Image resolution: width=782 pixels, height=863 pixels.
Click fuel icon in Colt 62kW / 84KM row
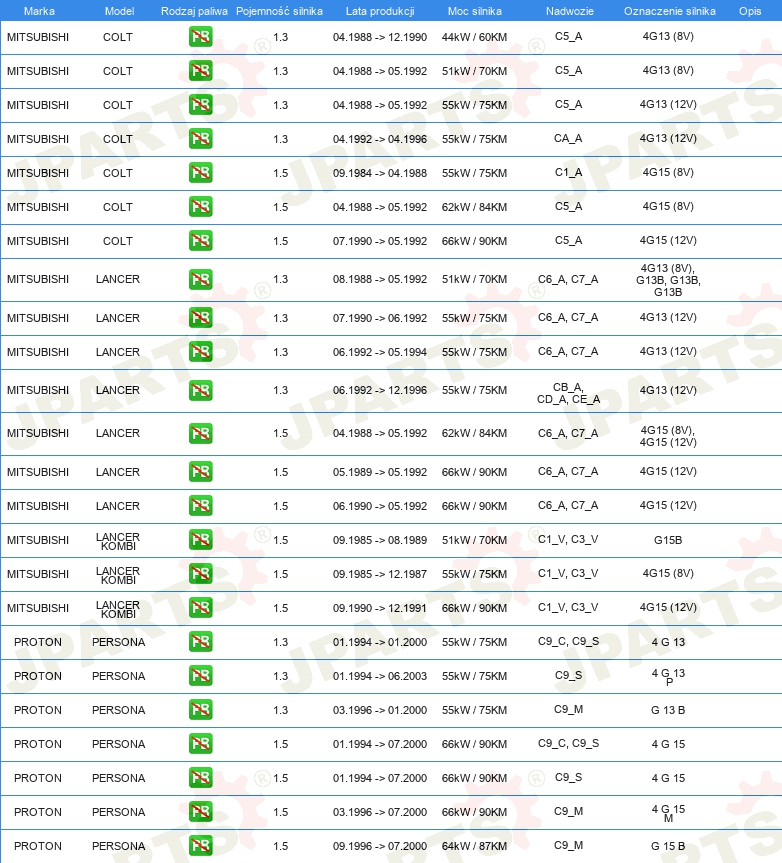point(200,207)
